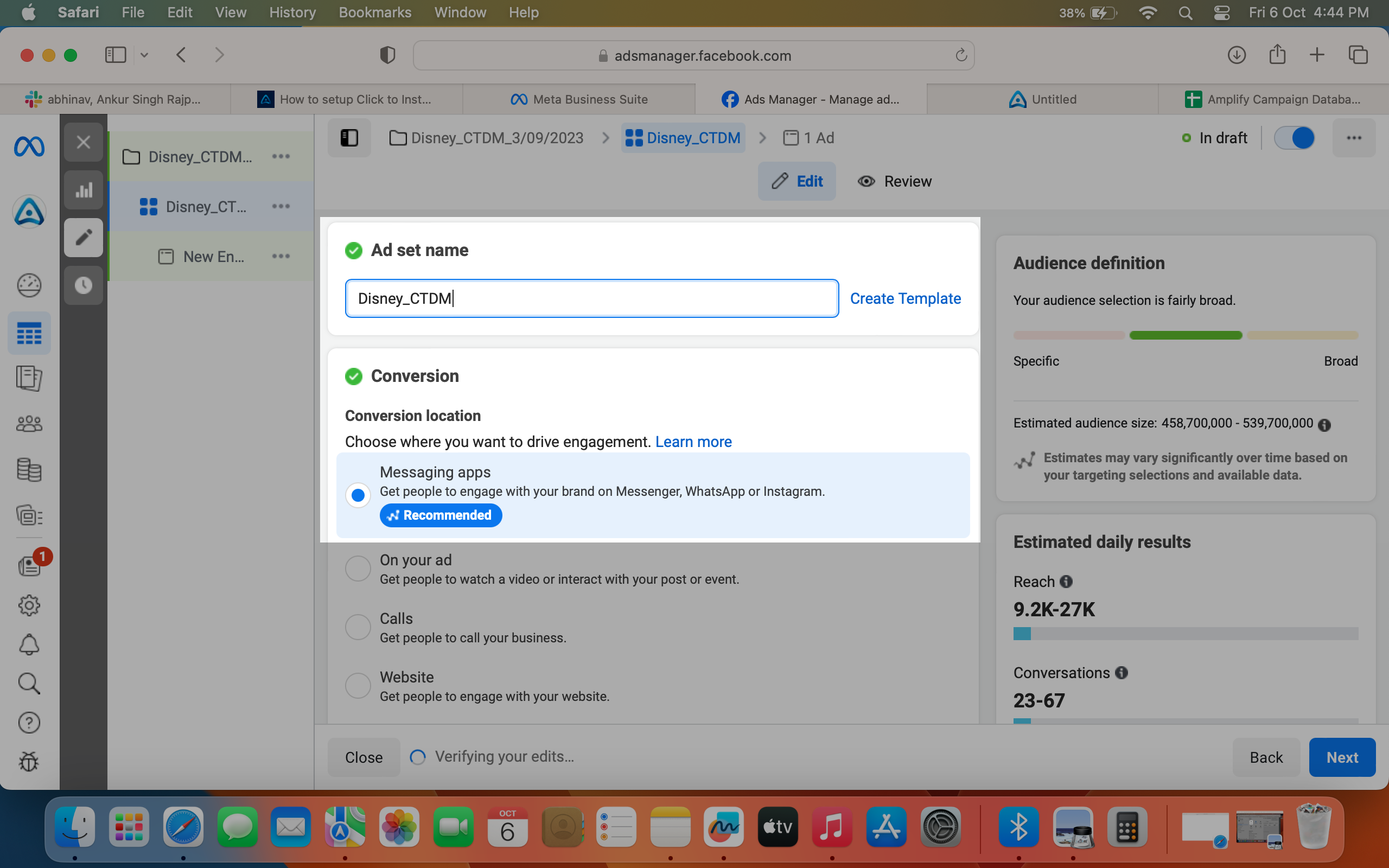Click the Create Template link

pyautogui.click(x=905, y=298)
